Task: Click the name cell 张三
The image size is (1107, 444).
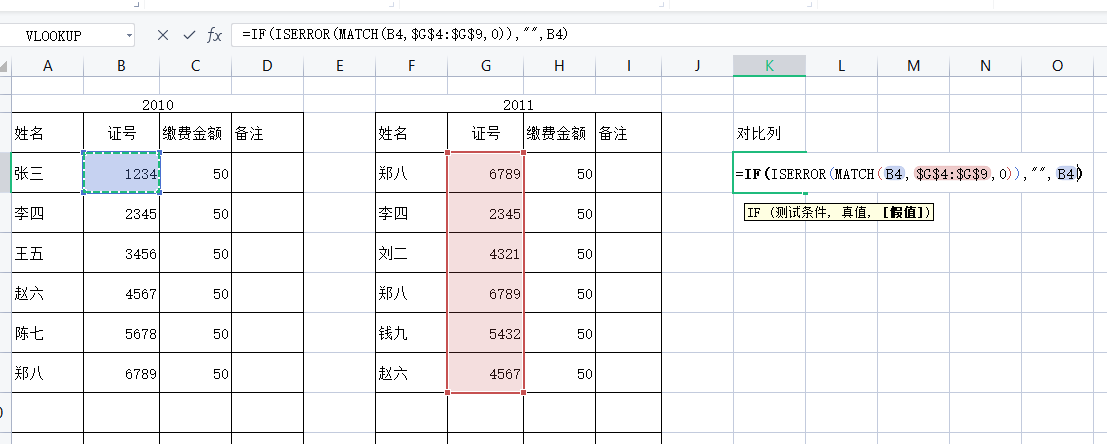Action: (47, 173)
